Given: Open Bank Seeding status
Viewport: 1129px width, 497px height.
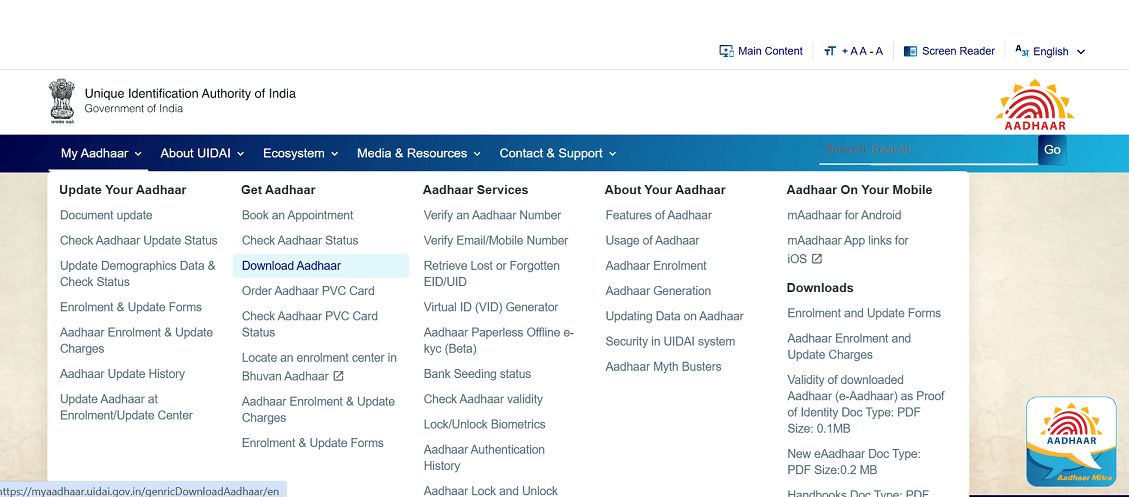Looking at the screenshot, I should [477, 374].
